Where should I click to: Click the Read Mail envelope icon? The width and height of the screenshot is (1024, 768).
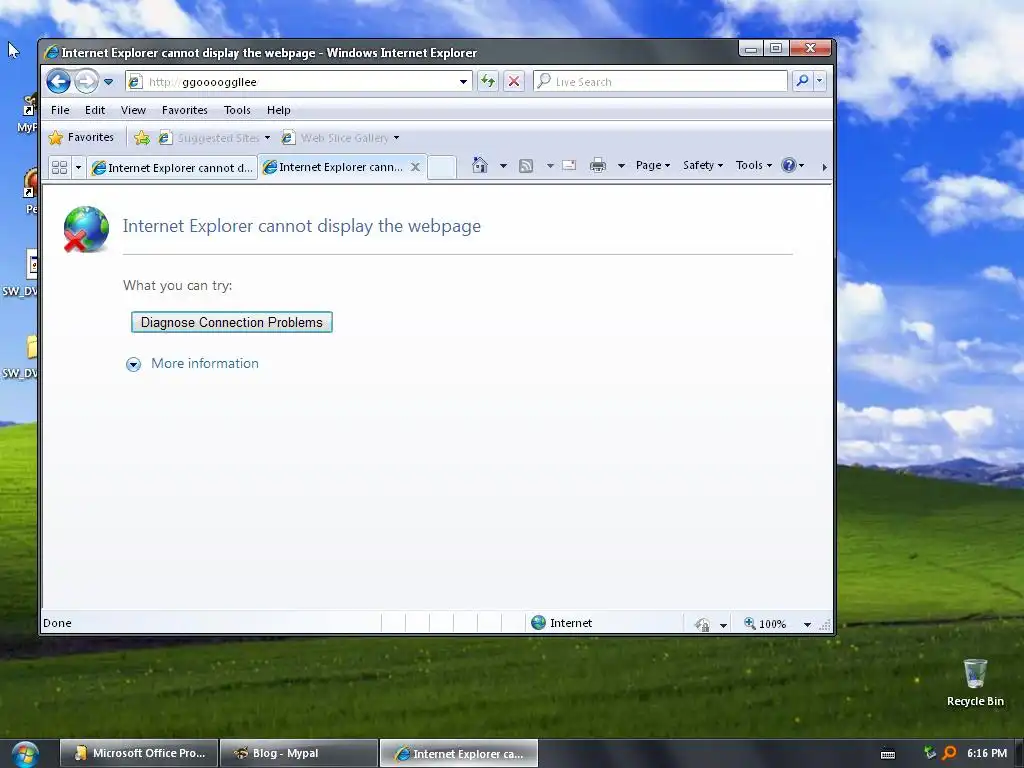pos(569,165)
